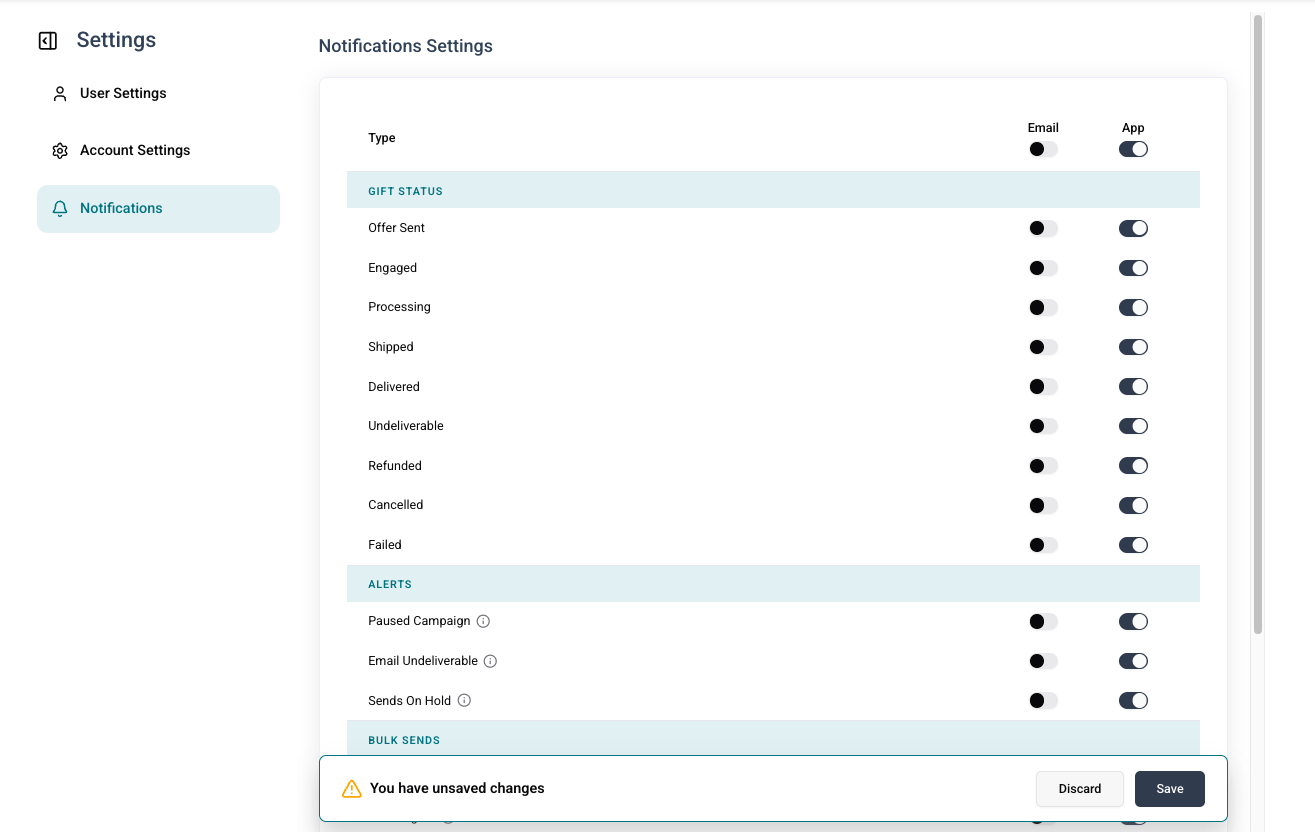Screen dimensions: 1315x832
Task: Click the page vertical scrollbar
Action: coord(1258,324)
